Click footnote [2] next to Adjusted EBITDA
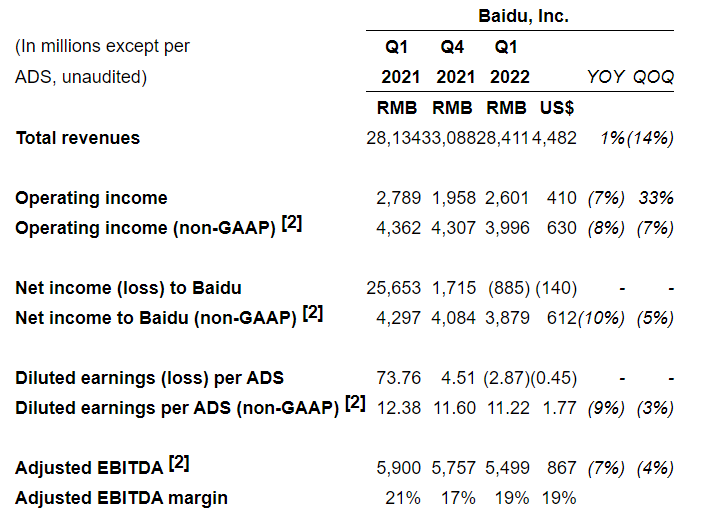Viewport: 702px width, 527px height. point(179,463)
